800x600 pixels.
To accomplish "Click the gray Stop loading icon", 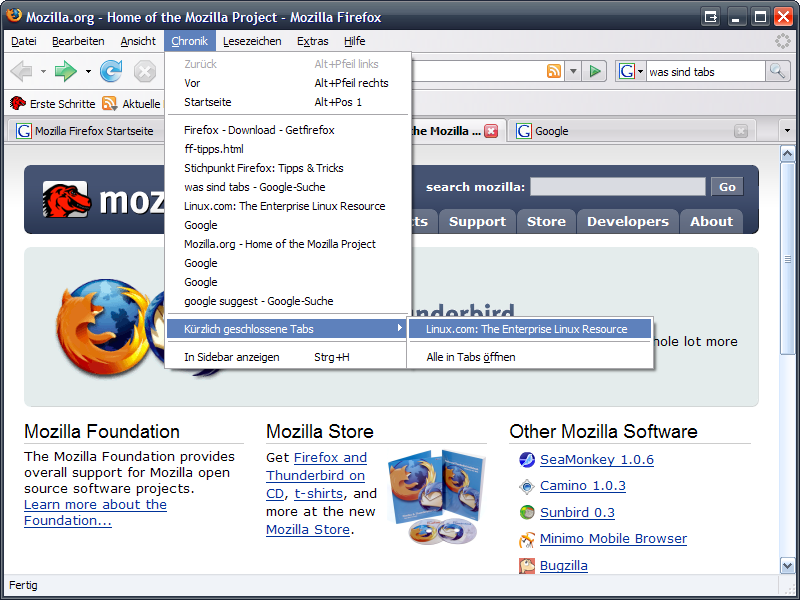I will (x=145, y=71).
